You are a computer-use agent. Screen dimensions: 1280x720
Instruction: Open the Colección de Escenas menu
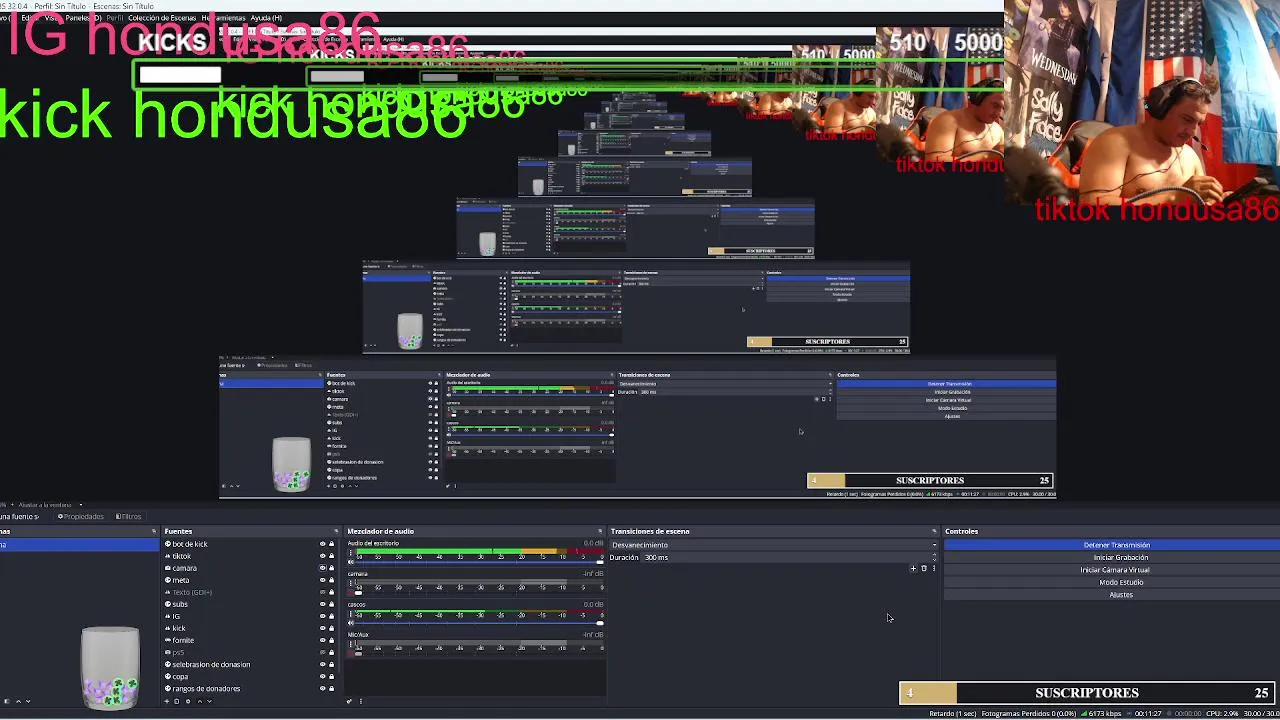pyautogui.click(x=162, y=18)
